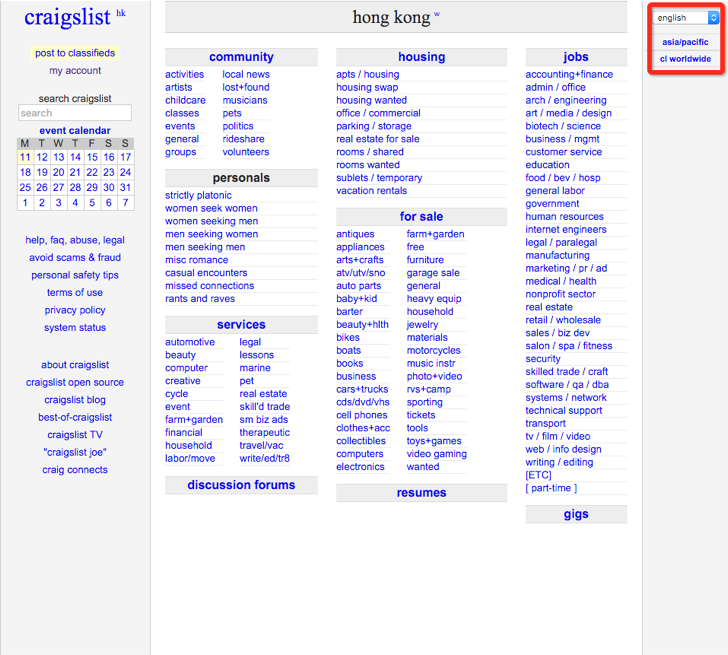Viewport: 728px width, 655px height.
Task: Open help, faq, abuse, legal link
Action: [75, 240]
